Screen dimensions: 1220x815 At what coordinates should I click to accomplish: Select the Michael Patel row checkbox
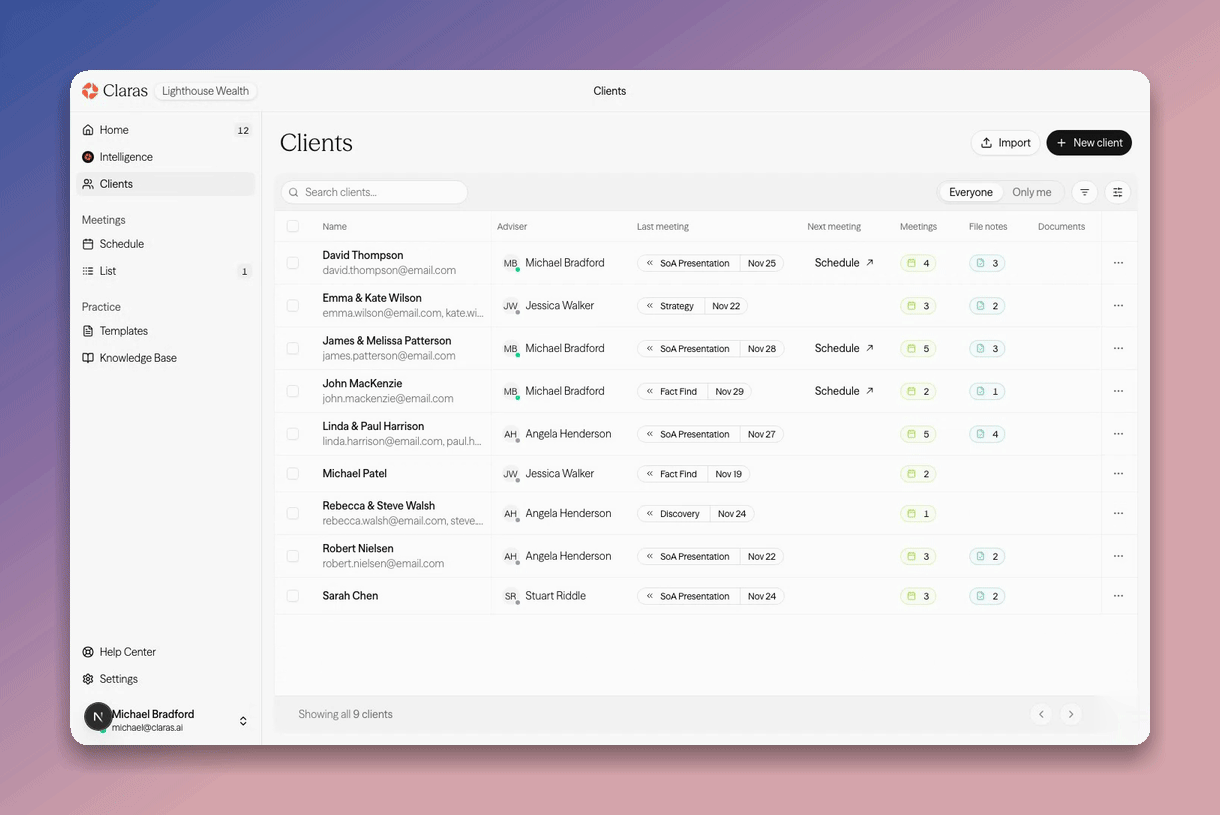pyautogui.click(x=293, y=474)
